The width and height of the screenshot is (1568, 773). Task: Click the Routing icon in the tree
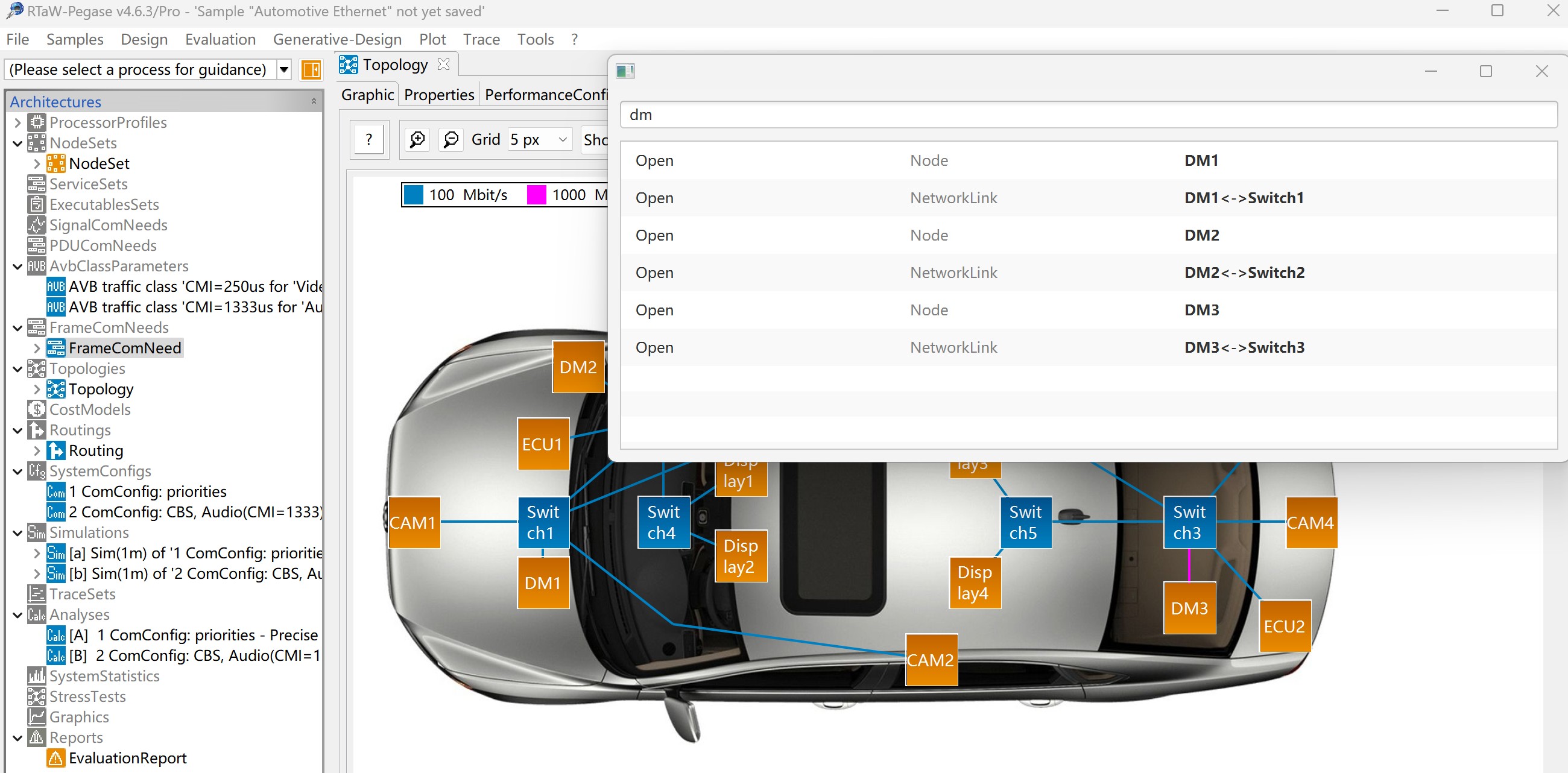56,450
